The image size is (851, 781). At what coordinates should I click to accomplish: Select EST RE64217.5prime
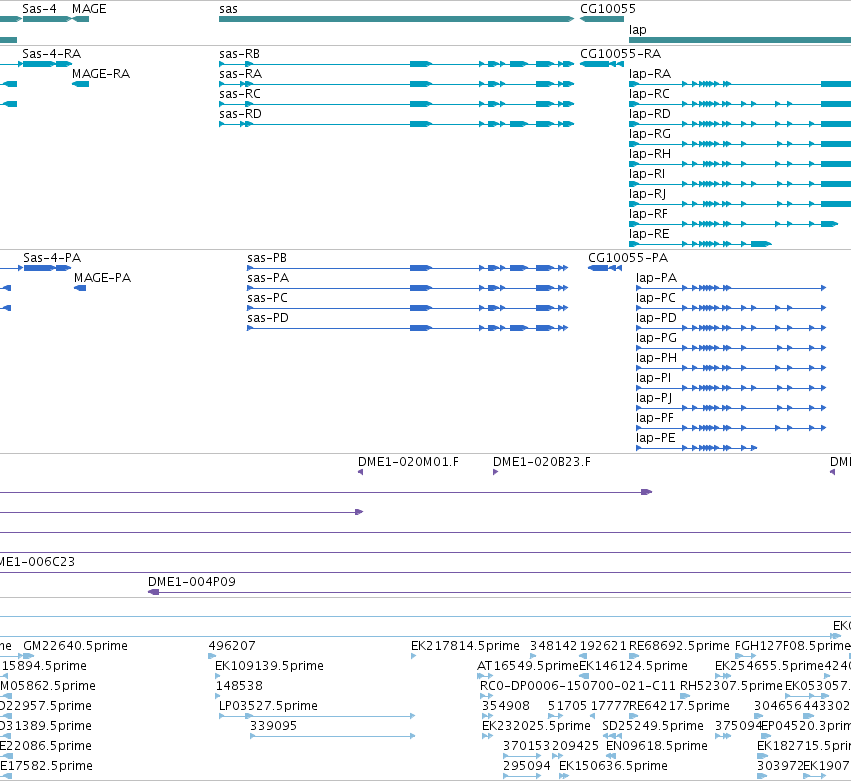tap(679, 706)
